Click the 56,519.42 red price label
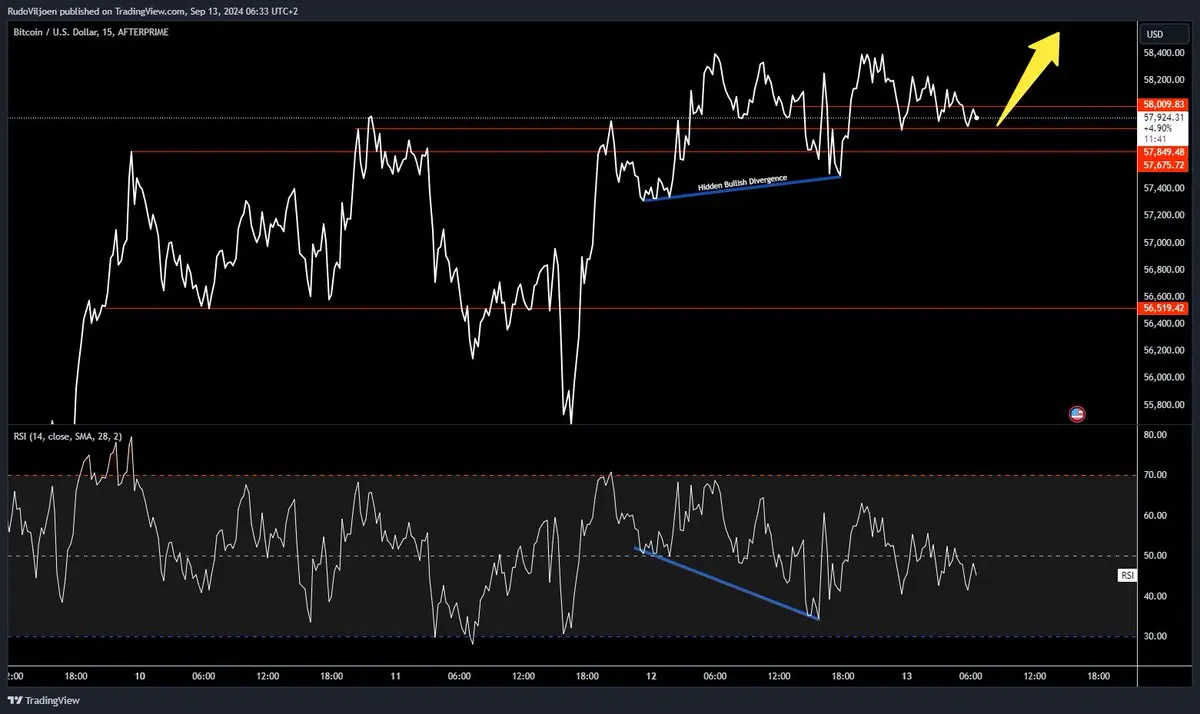1200x714 pixels. [x=1164, y=308]
